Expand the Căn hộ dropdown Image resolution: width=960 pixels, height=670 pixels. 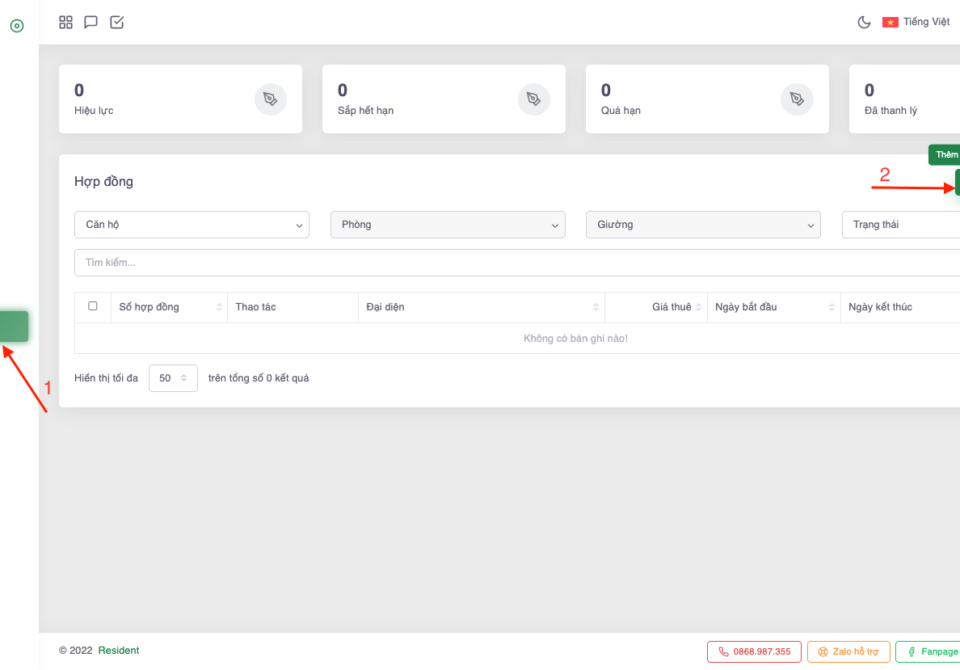(x=191, y=225)
